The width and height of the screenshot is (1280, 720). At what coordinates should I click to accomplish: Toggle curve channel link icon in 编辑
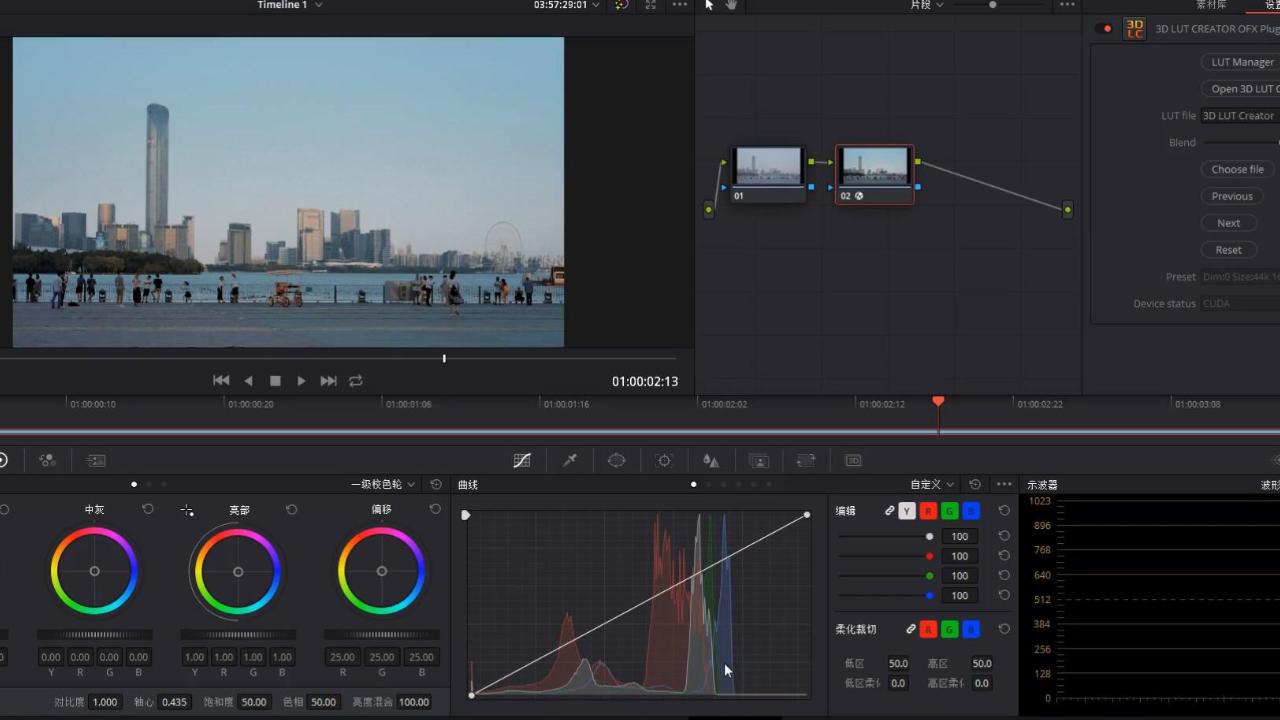pos(889,511)
